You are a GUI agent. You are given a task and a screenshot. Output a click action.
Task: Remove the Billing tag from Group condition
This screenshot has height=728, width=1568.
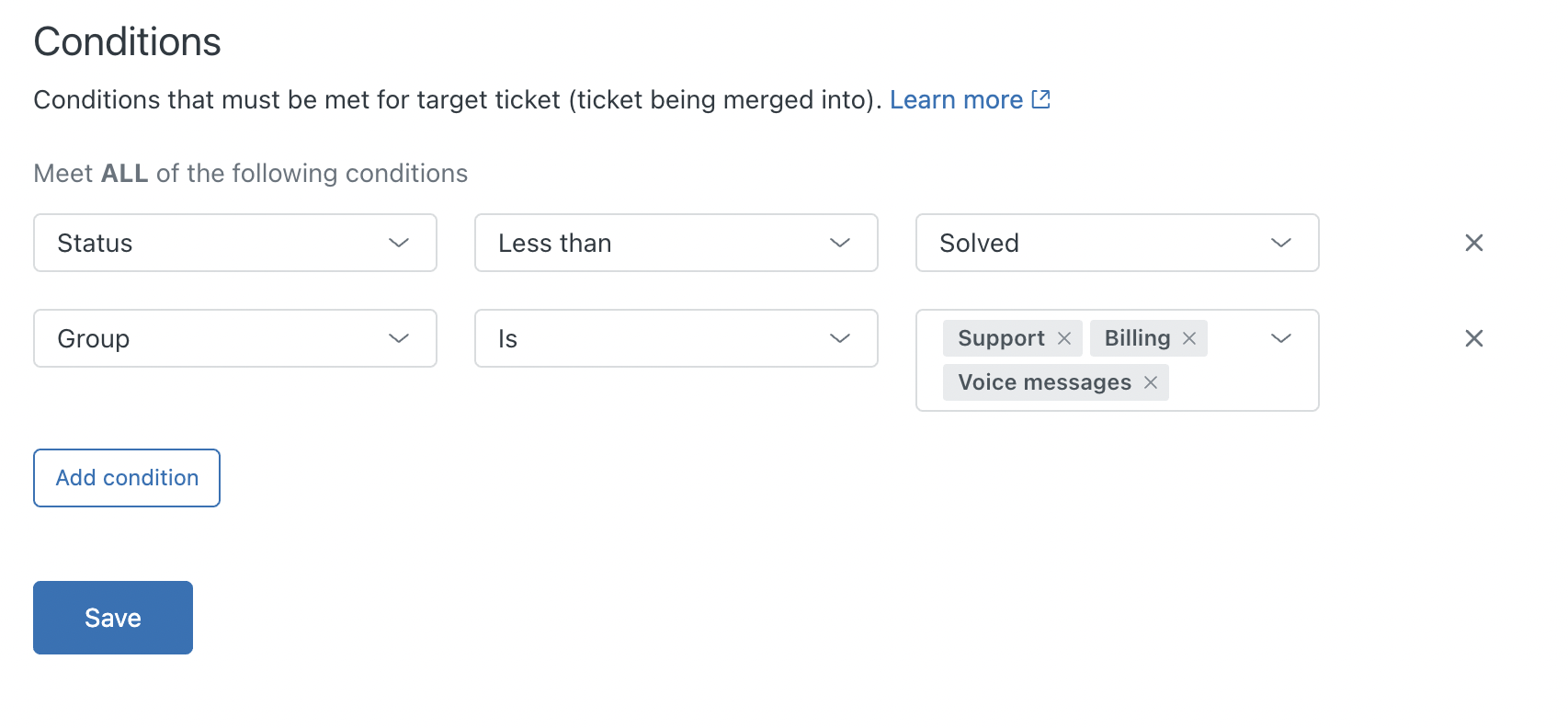click(x=1187, y=338)
